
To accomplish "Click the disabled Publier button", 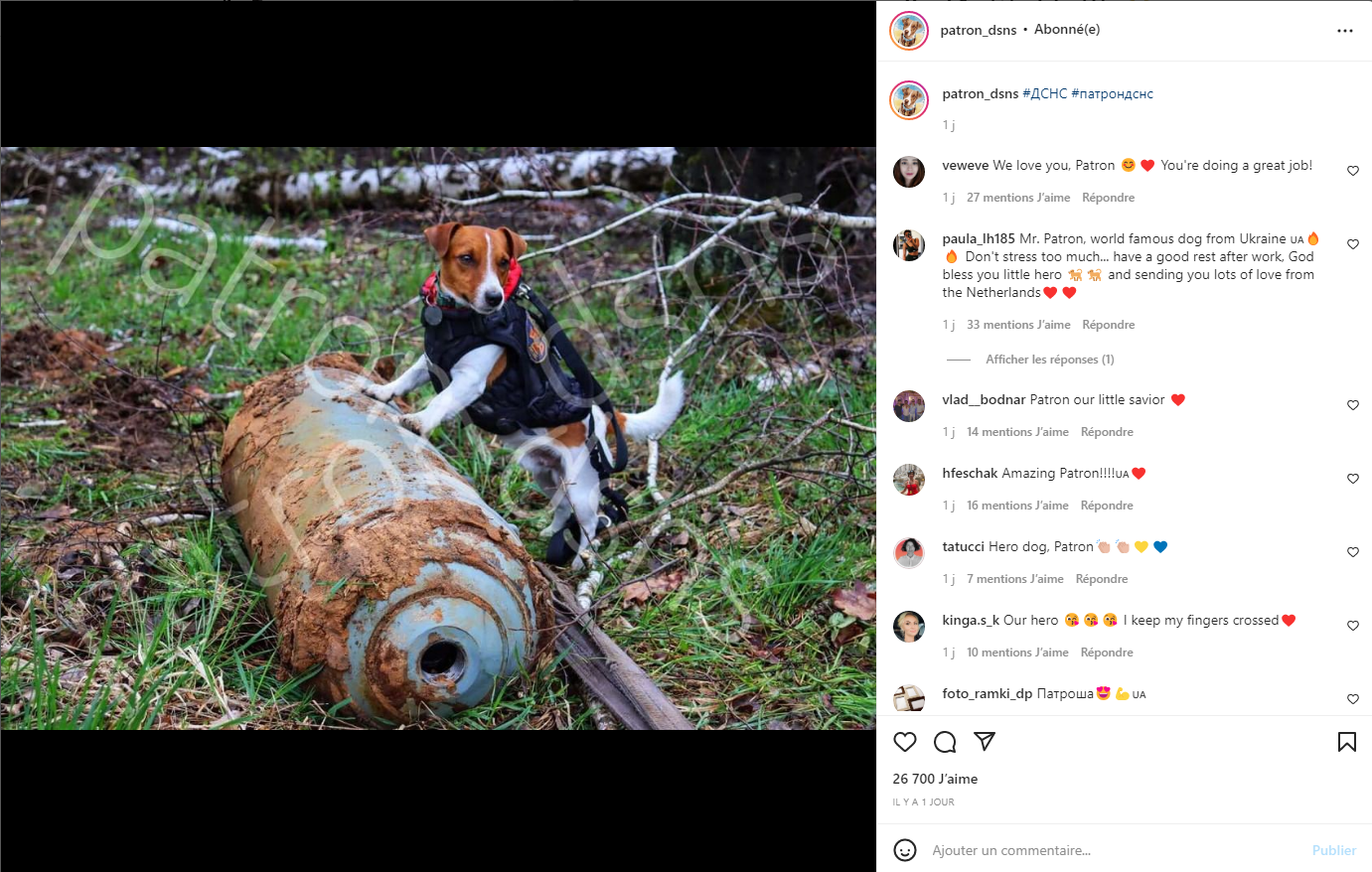I will [1333, 850].
